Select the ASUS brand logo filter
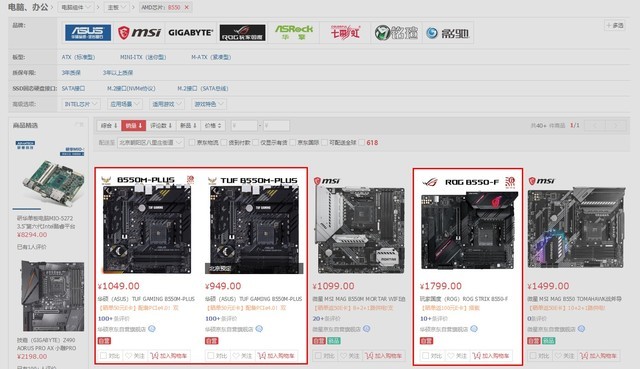The width and height of the screenshot is (640, 369). coord(88,33)
